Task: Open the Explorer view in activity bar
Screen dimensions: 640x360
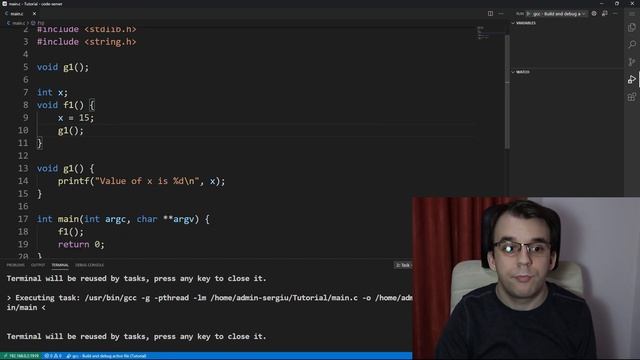Action: point(632,27)
